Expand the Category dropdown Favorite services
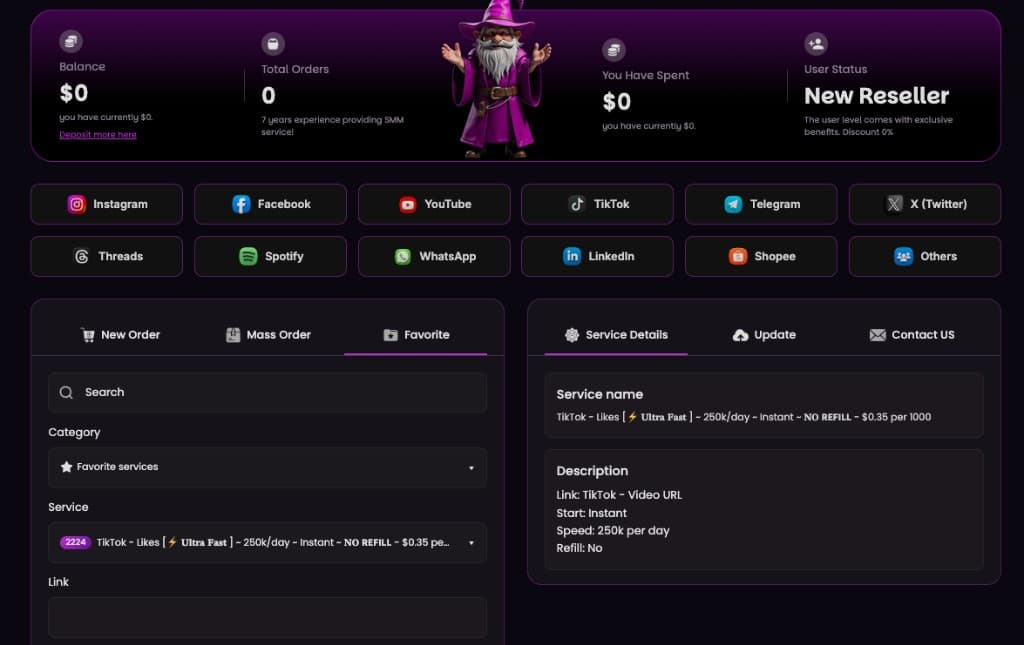1024x645 pixels. pyautogui.click(x=267, y=467)
